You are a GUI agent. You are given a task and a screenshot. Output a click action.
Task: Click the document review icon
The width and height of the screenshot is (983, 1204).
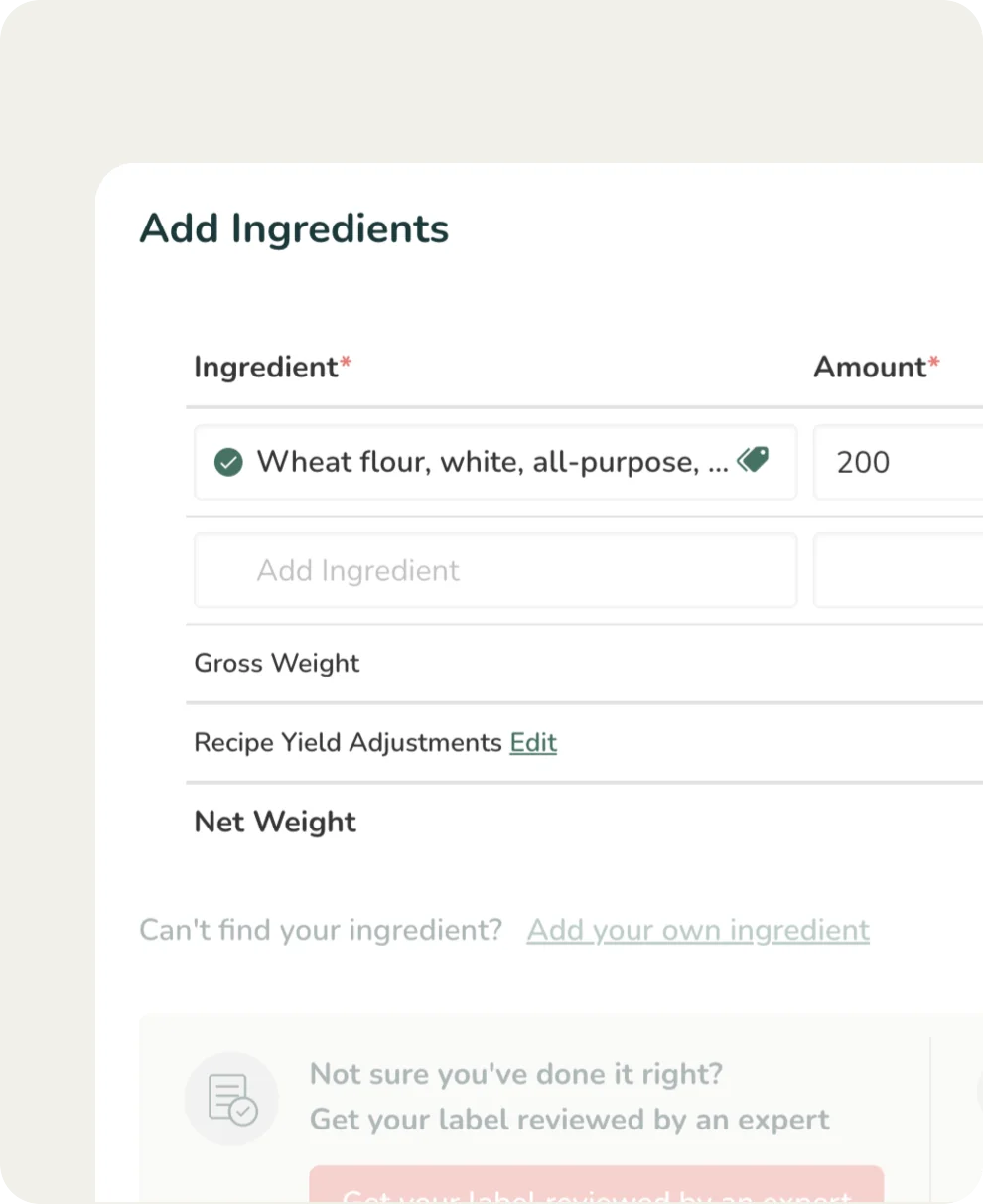[232, 1099]
